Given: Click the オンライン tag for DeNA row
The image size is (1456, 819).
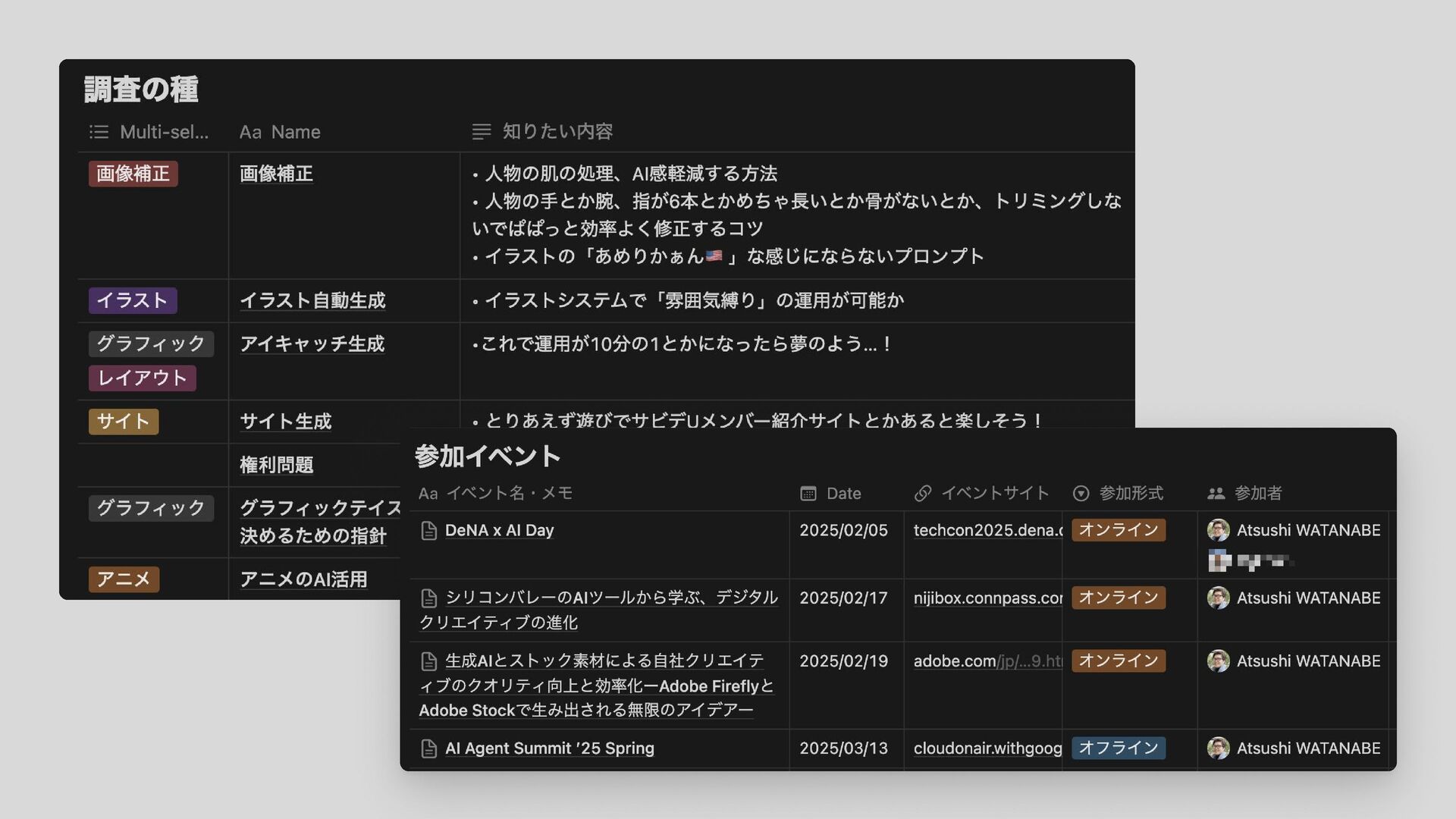Looking at the screenshot, I should [x=1118, y=530].
